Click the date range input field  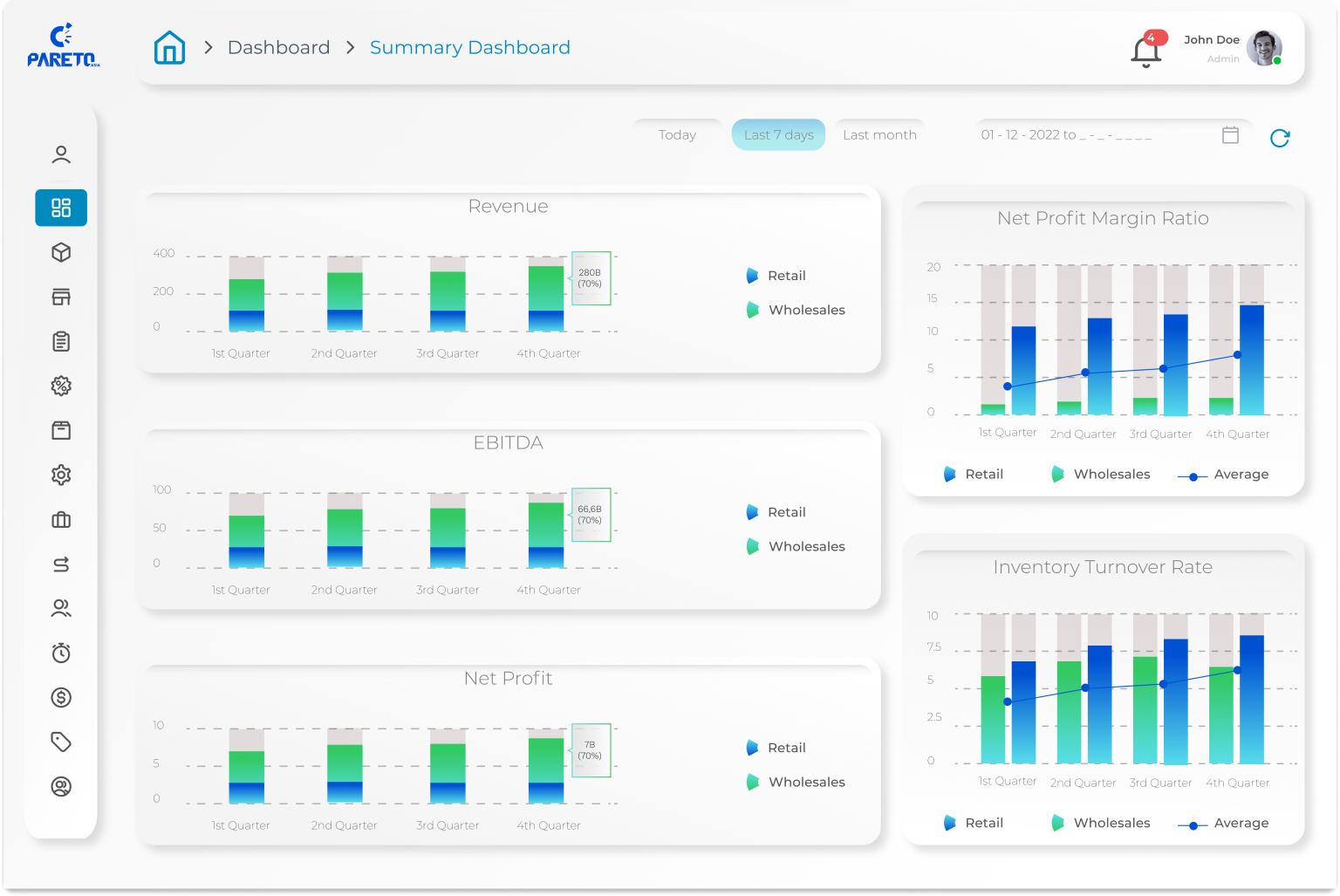point(1111,134)
